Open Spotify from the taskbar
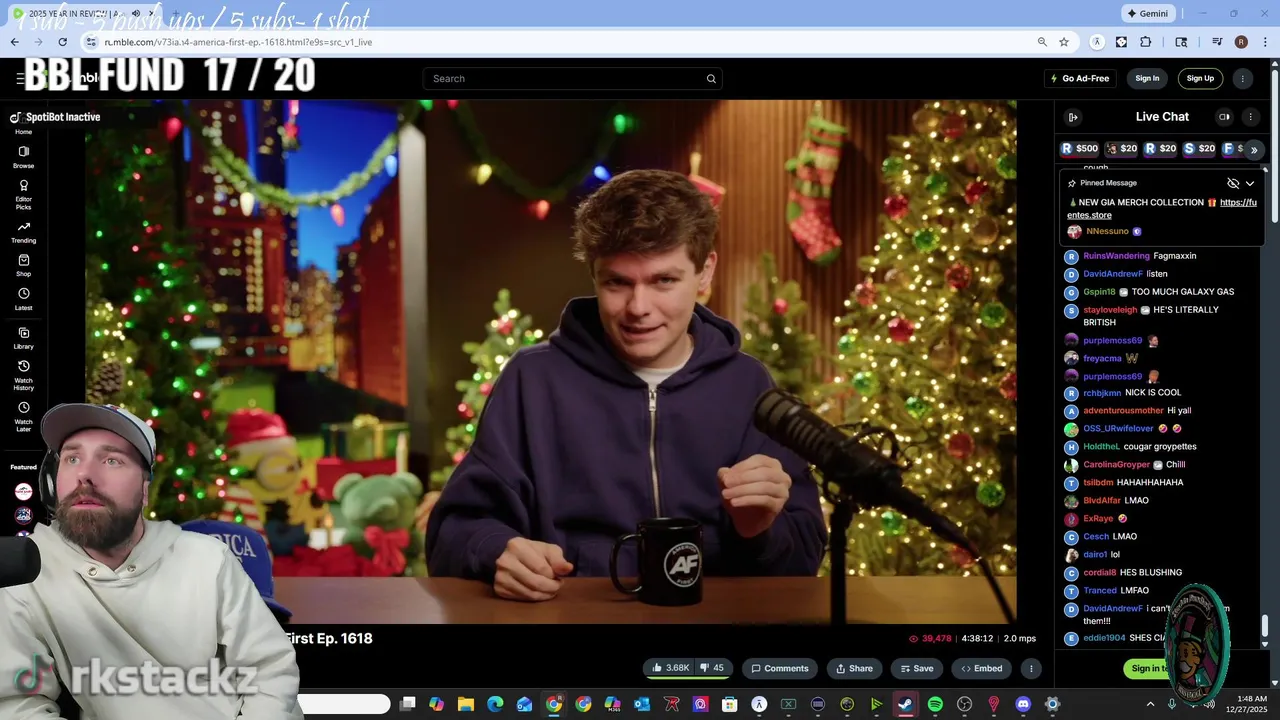This screenshot has height=720, width=1280. pos(935,704)
